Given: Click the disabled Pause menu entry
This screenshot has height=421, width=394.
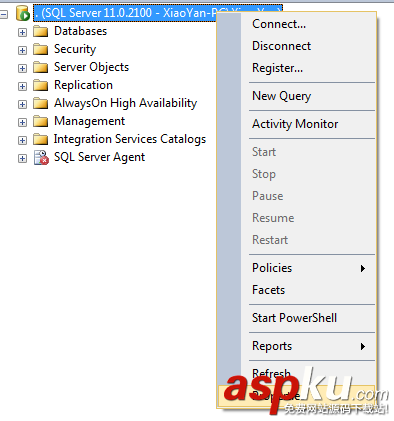Looking at the screenshot, I should [x=297, y=196].
